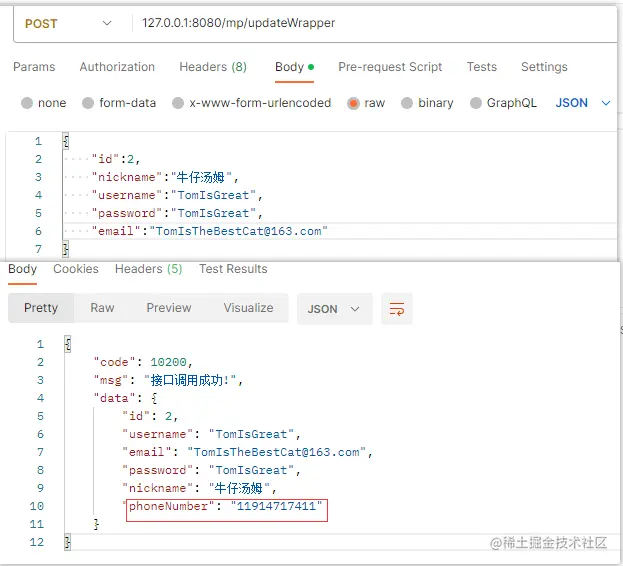Click the response "email" value
The image size is (623, 566).
276,452
